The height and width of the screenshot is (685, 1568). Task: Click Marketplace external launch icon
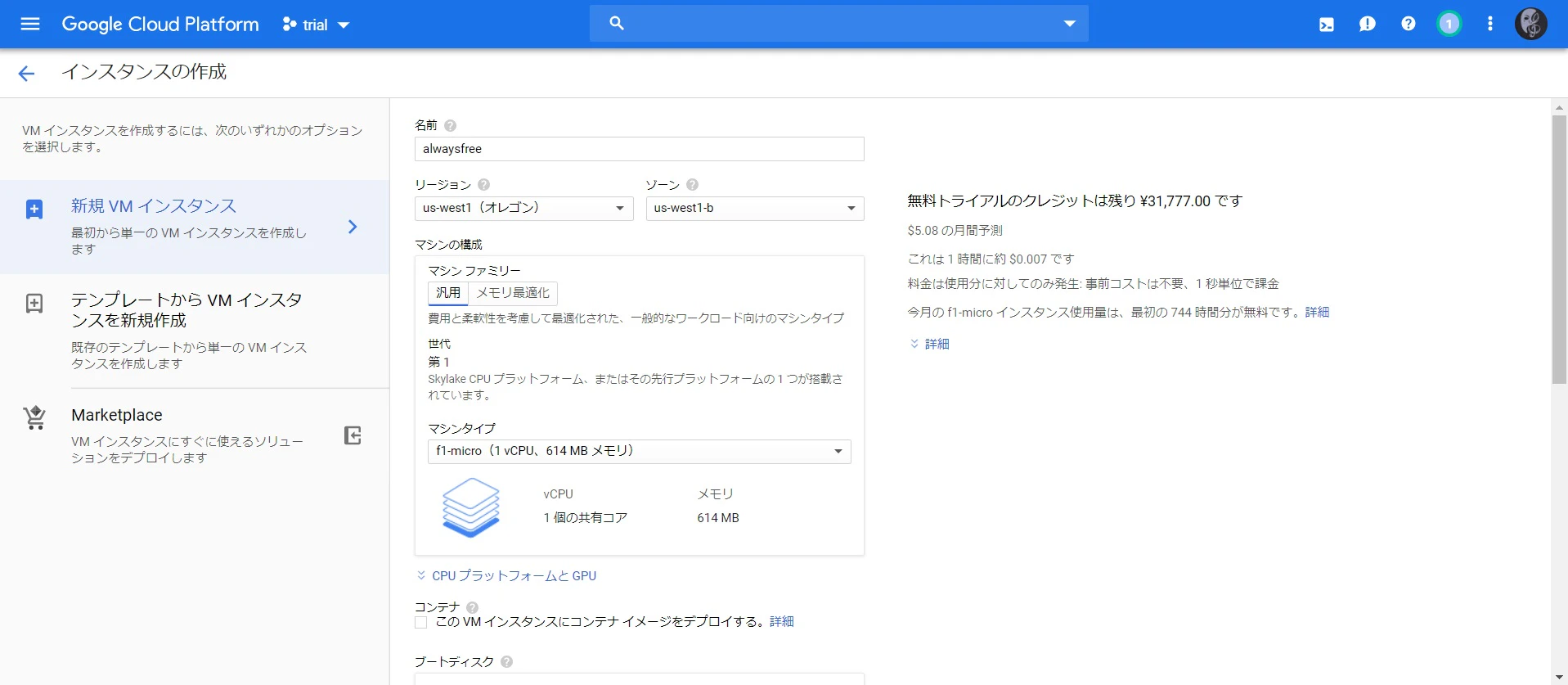pyautogui.click(x=353, y=435)
